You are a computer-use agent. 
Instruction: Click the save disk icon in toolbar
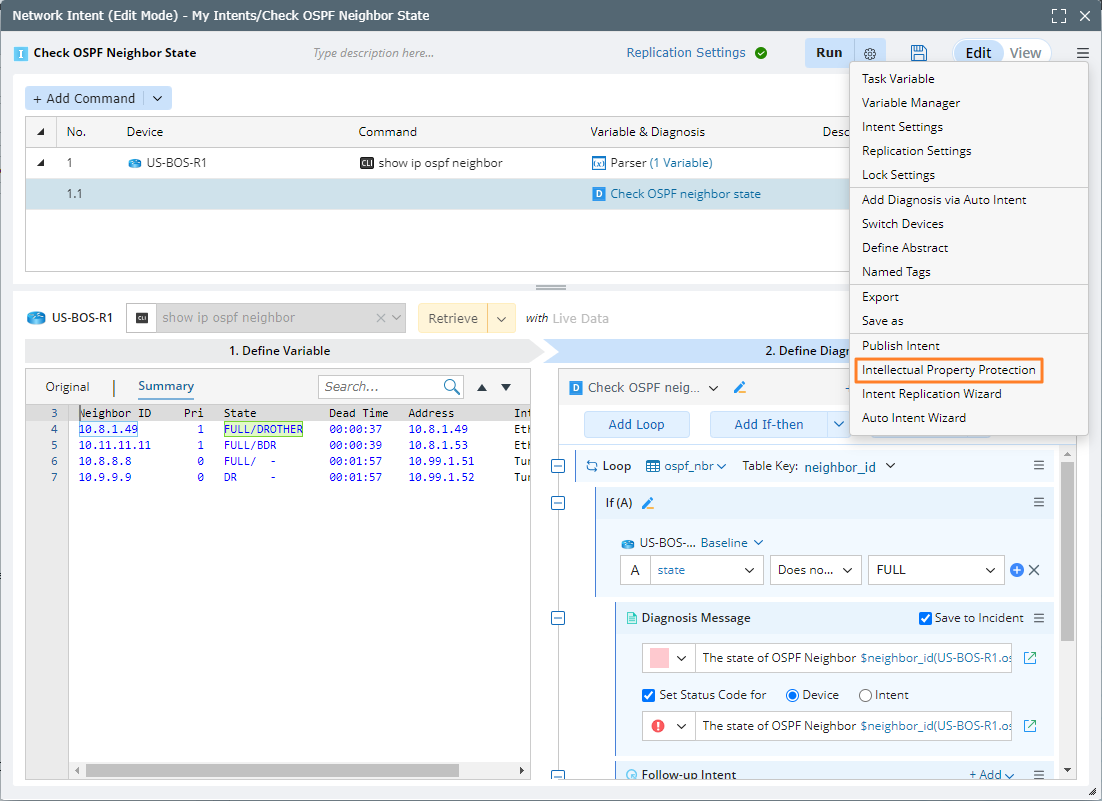(x=918, y=53)
